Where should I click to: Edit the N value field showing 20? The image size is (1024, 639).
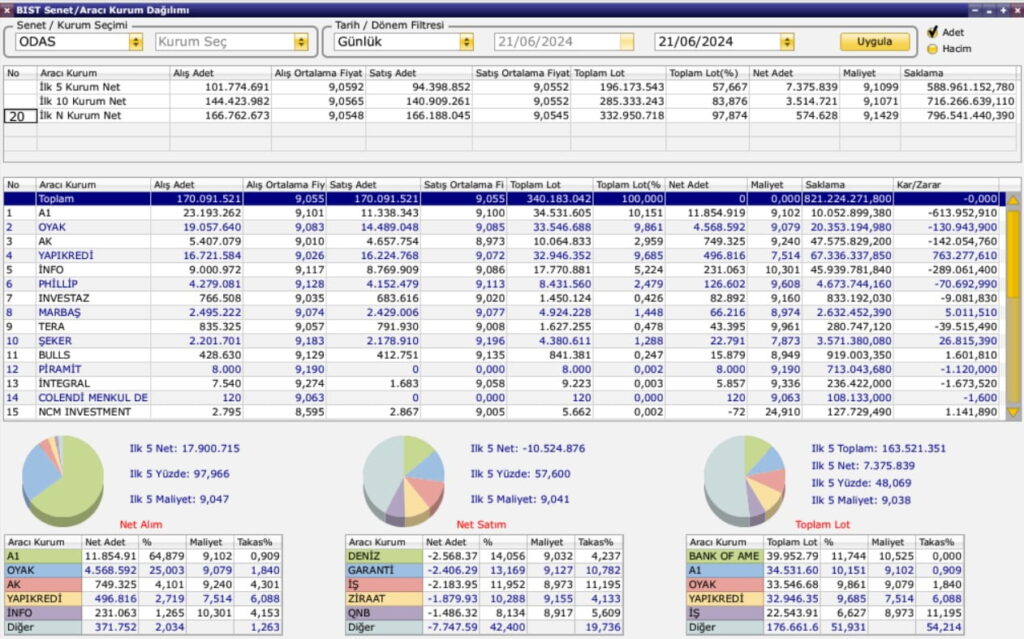point(20,116)
